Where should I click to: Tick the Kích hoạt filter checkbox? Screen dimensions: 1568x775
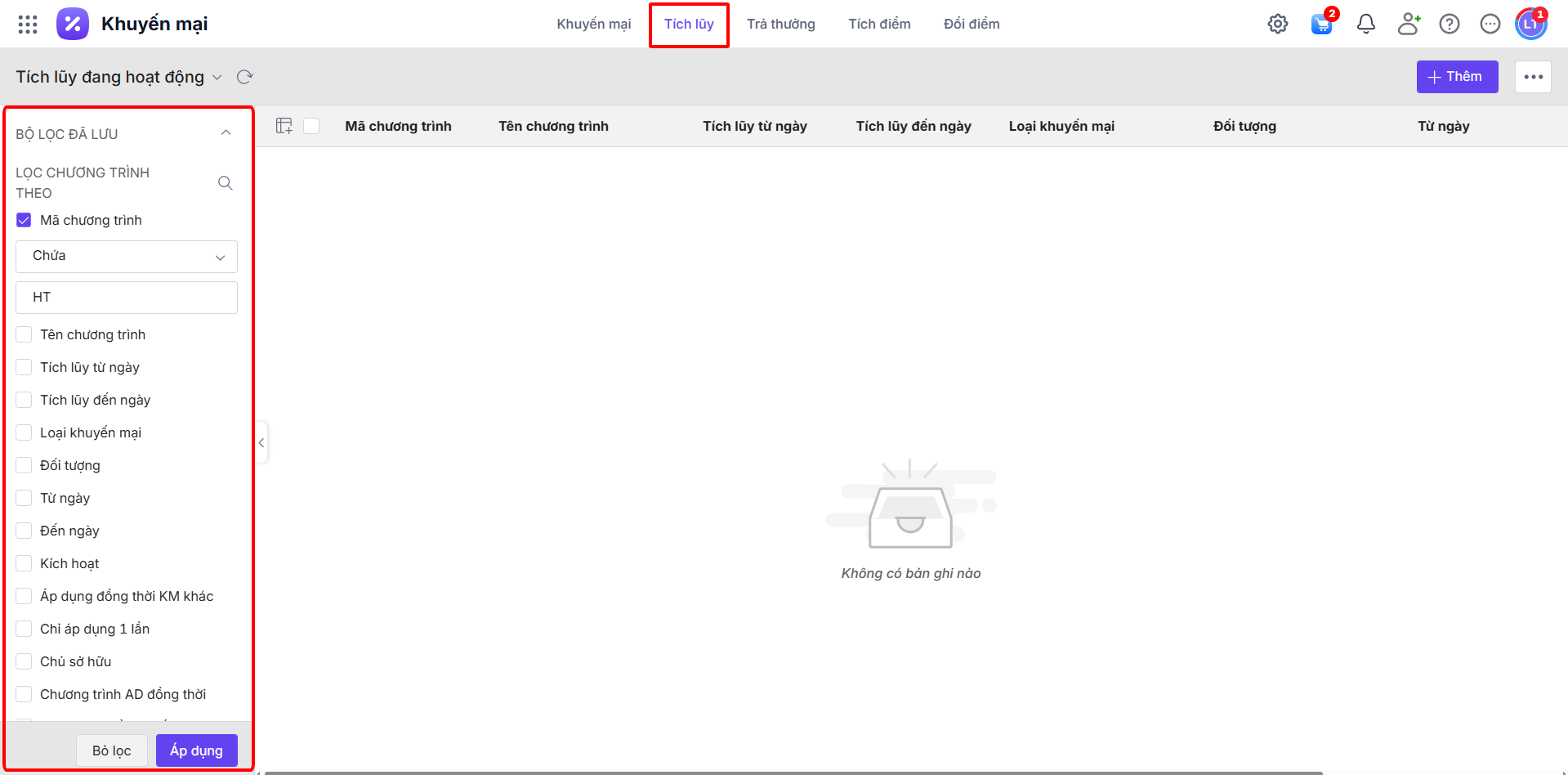pos(24,564)
